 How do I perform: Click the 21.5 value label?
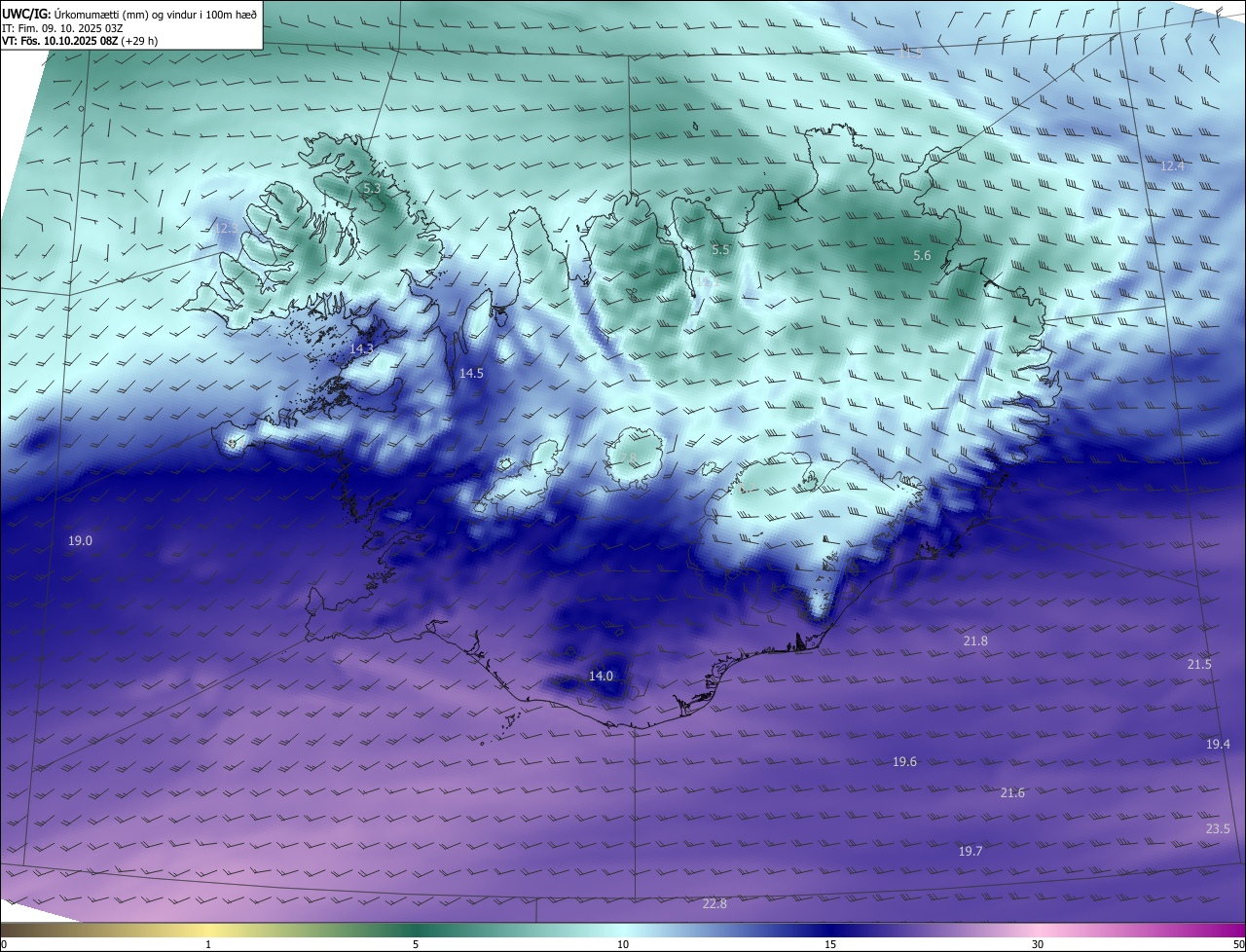click(1199, 664)
